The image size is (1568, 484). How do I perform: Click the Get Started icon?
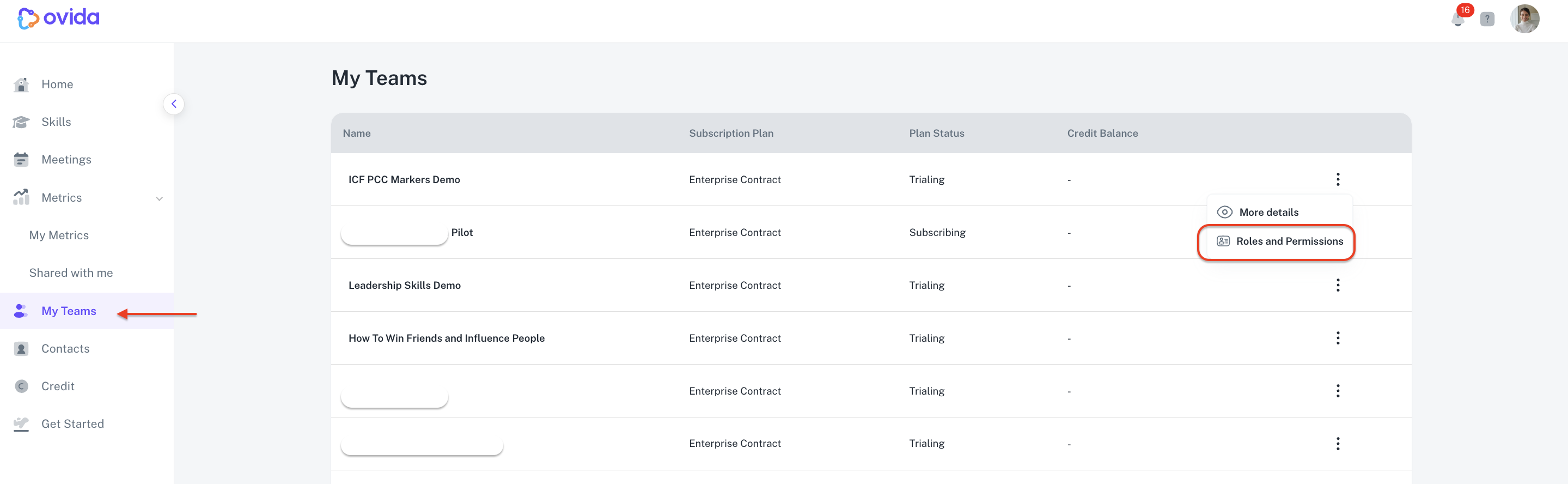coord(21,423)
